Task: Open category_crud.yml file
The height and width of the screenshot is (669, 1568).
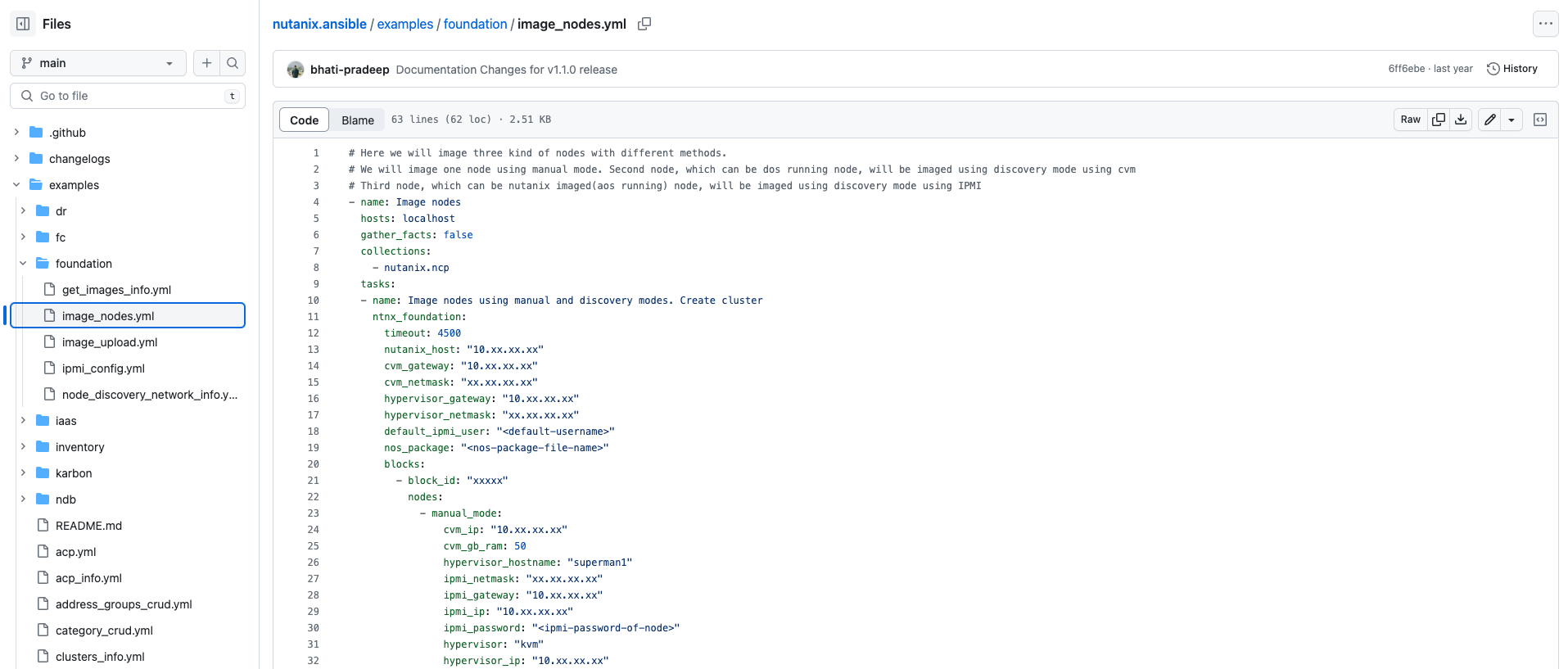Action: 104,631
